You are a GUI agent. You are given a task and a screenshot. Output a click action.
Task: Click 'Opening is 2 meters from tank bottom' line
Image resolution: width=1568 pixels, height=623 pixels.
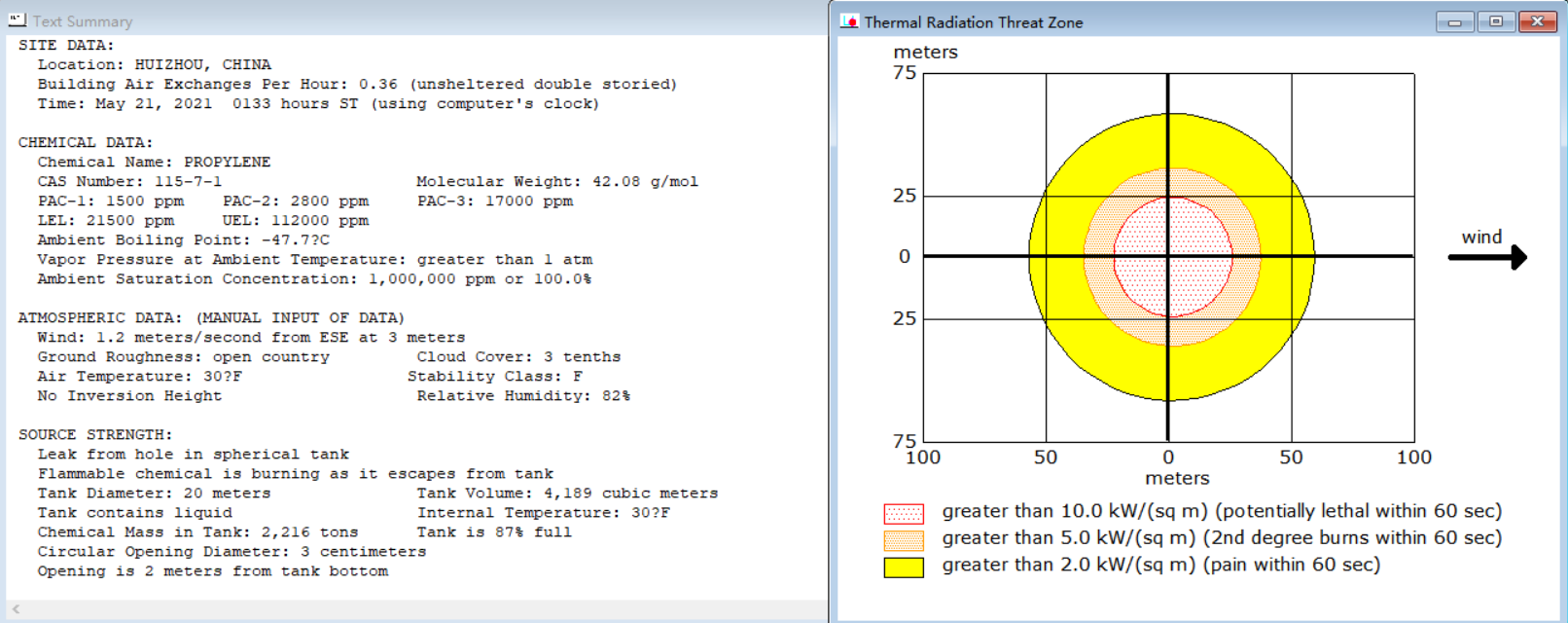[x=213, y=571]
